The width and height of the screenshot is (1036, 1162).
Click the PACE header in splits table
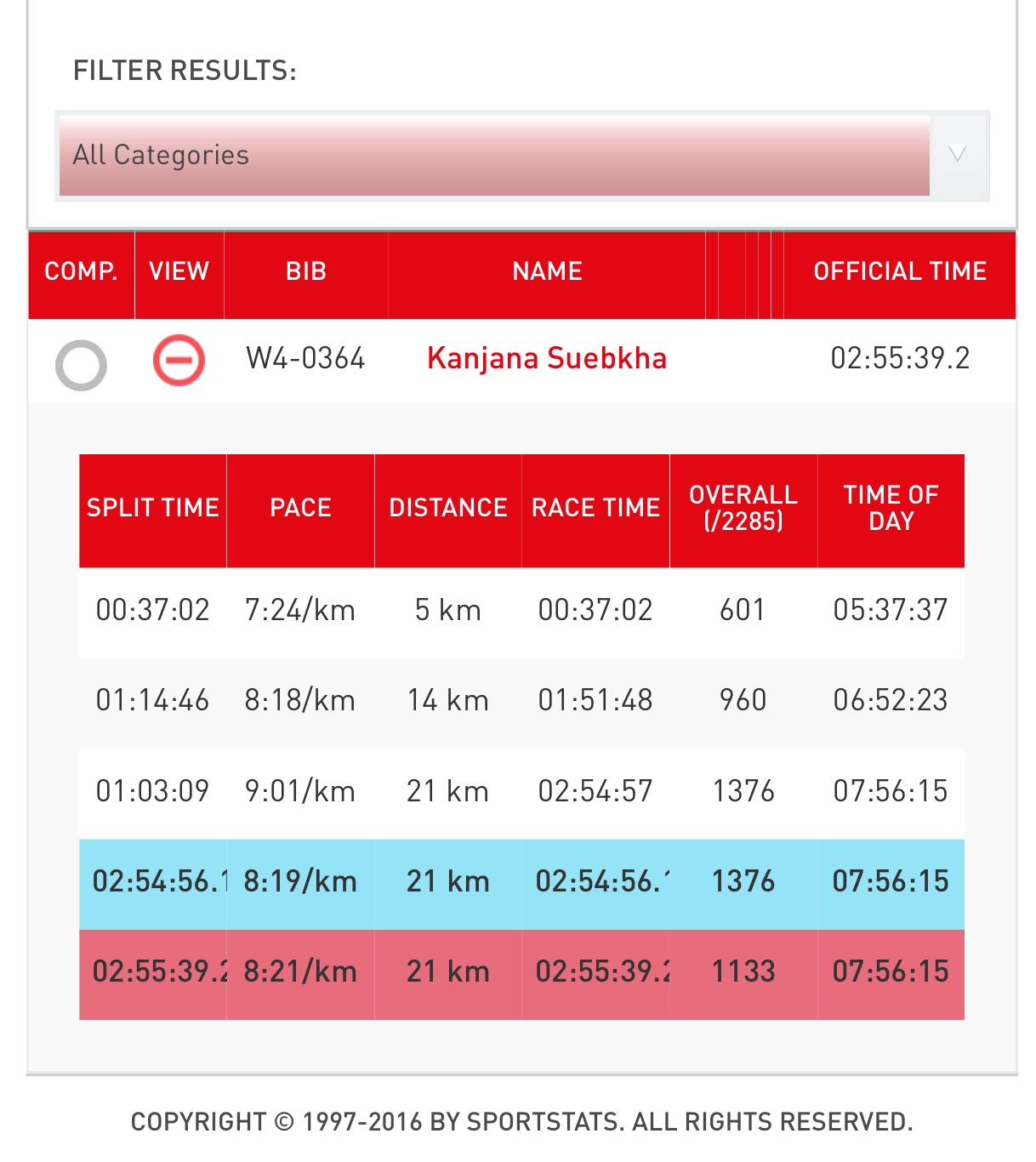pyautogui.click(x=300, y=508)
